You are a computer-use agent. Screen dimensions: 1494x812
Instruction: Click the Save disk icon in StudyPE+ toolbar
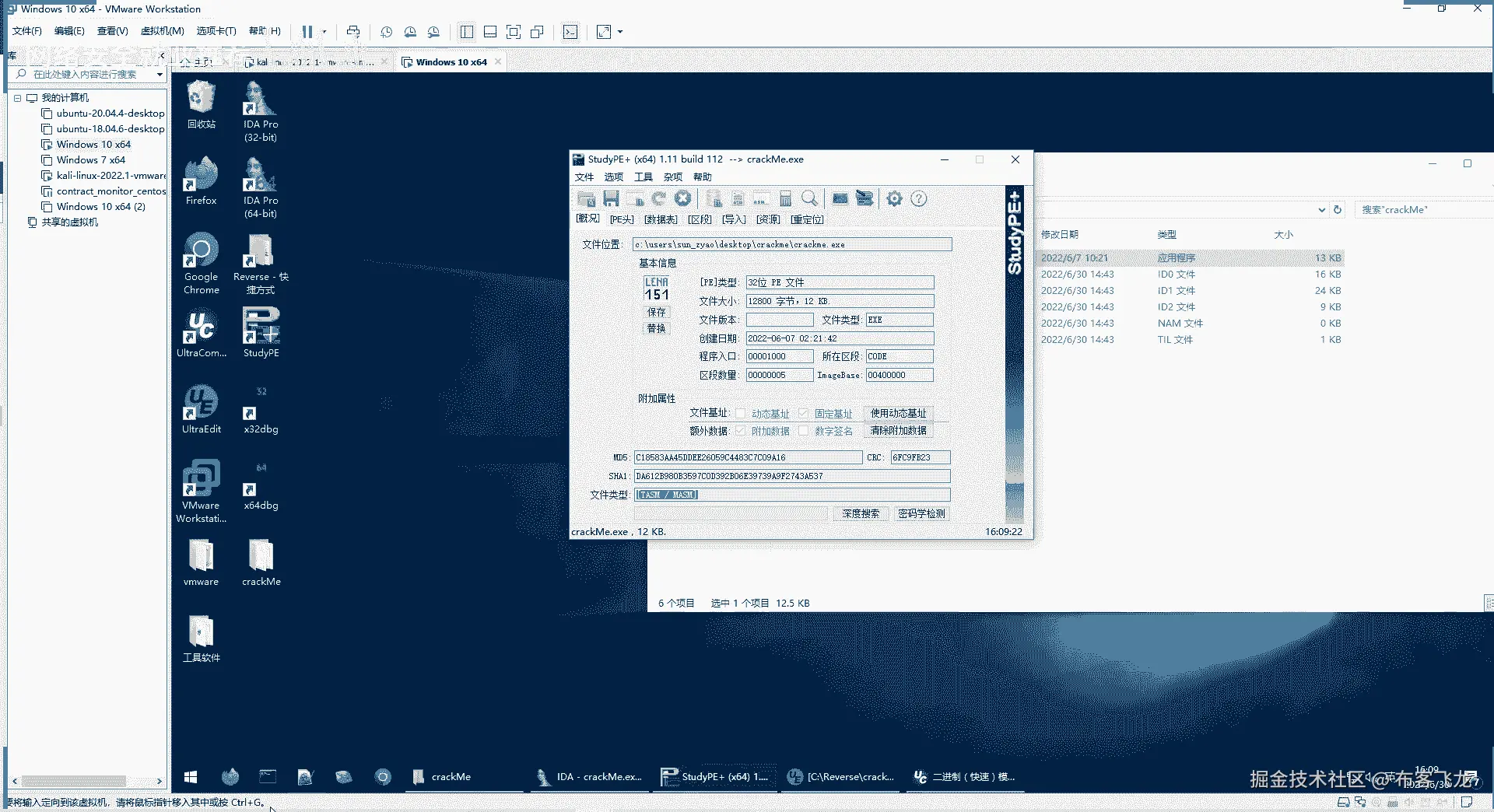pyautogui.click(x=611, y=198)
